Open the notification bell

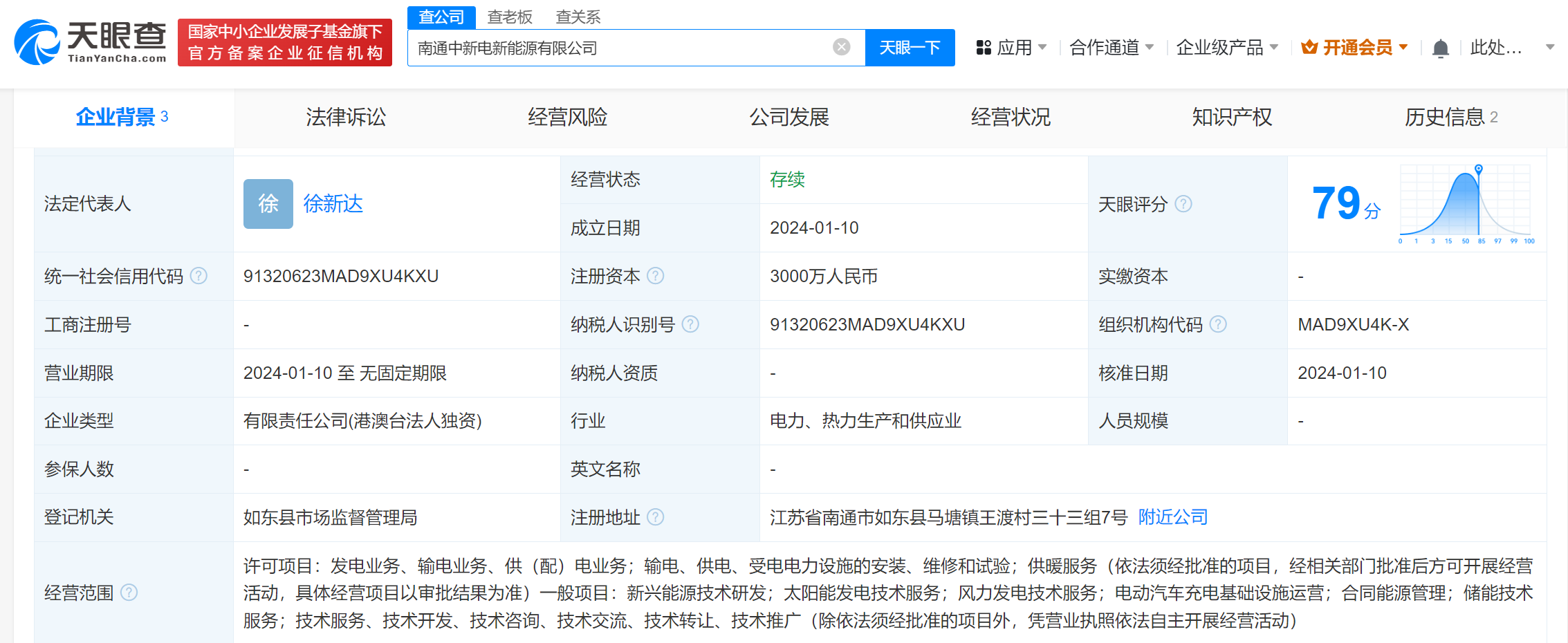point(1440,47)
